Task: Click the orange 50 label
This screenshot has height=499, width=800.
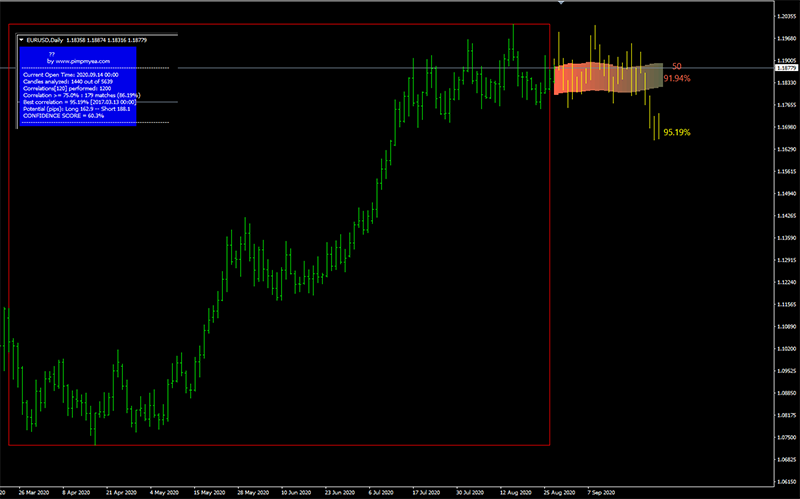Action: coord(676,65)
